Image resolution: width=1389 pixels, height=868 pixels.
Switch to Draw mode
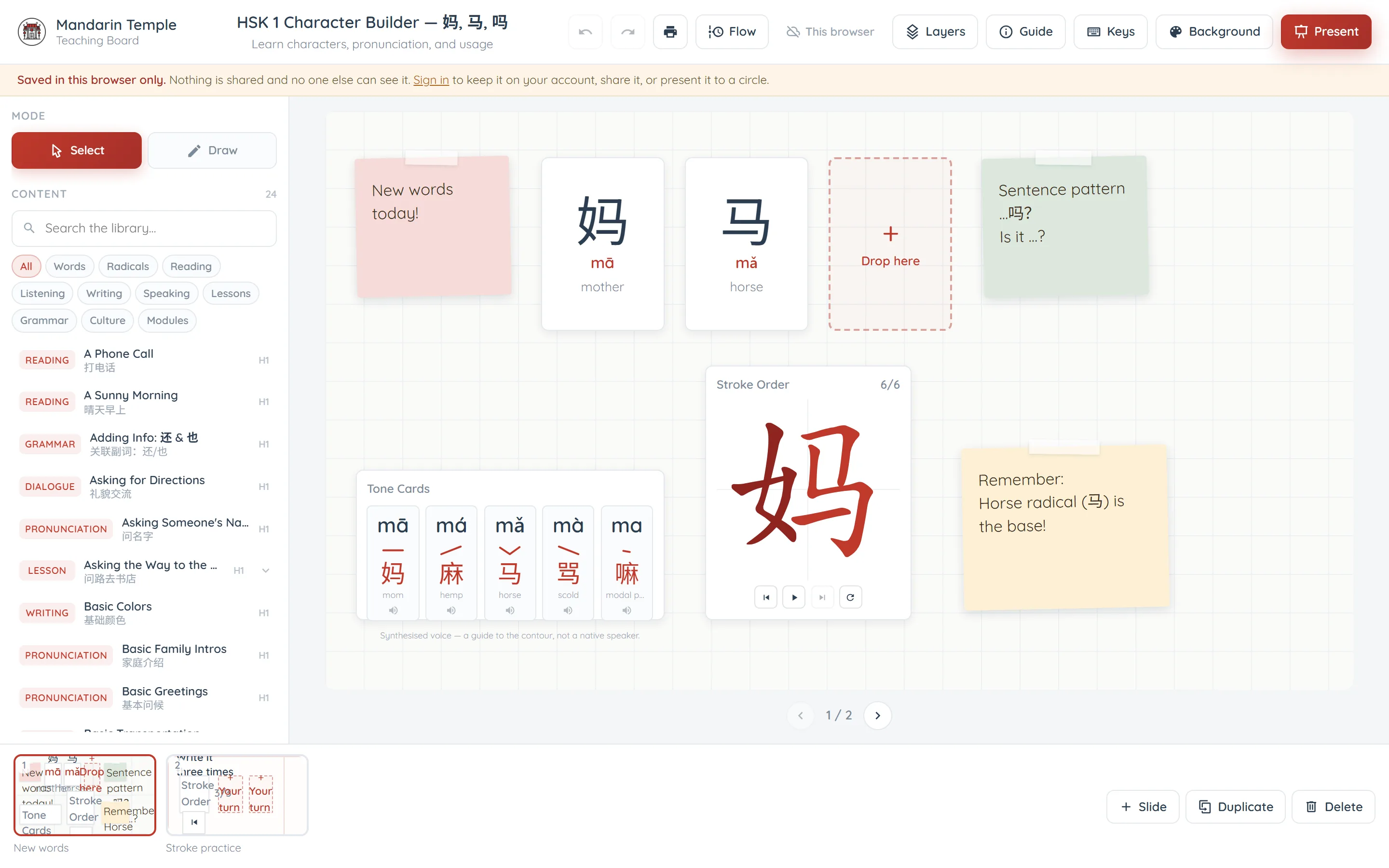[212, 150]
